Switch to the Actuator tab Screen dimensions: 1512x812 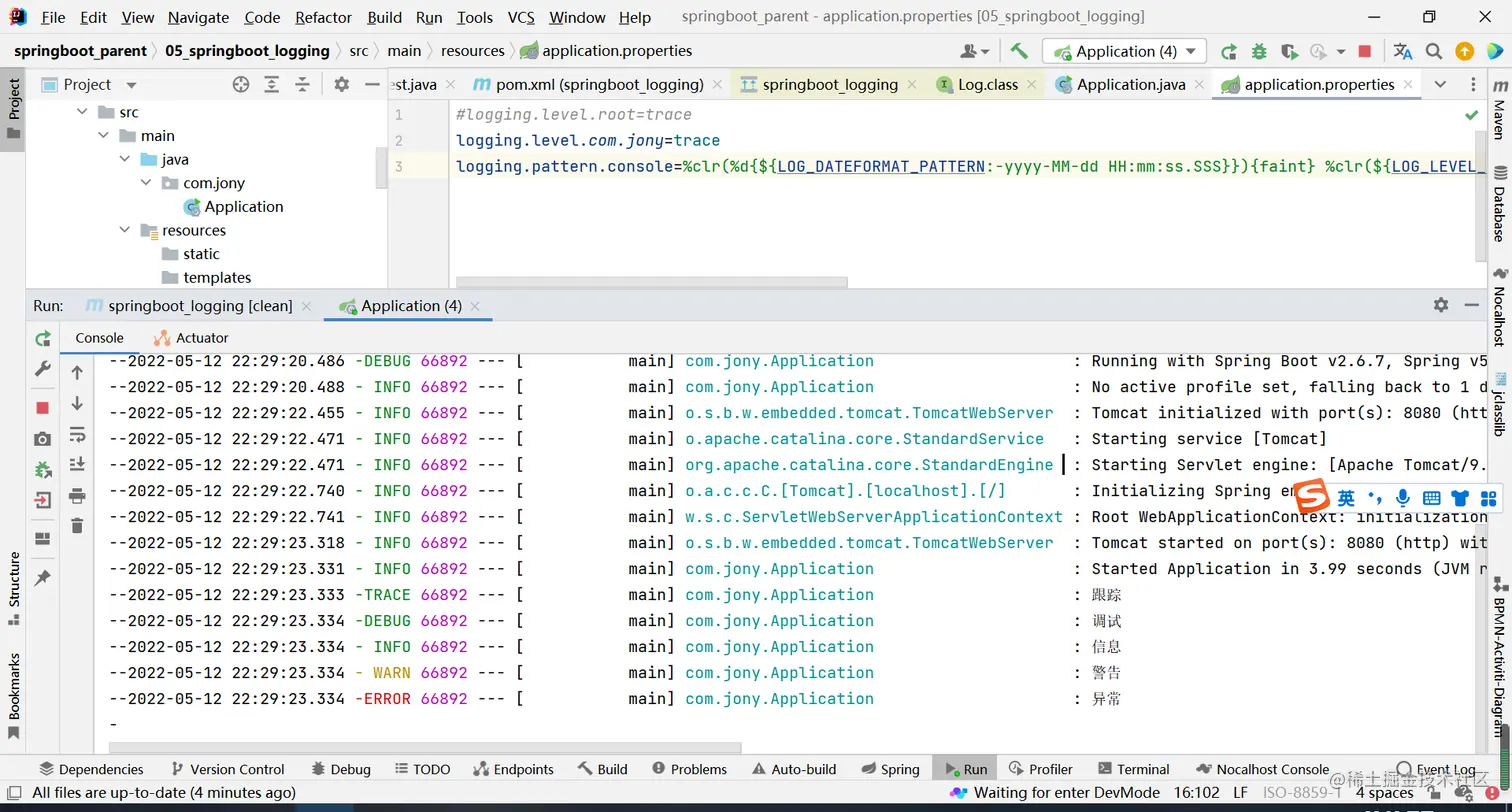(191, 338)
